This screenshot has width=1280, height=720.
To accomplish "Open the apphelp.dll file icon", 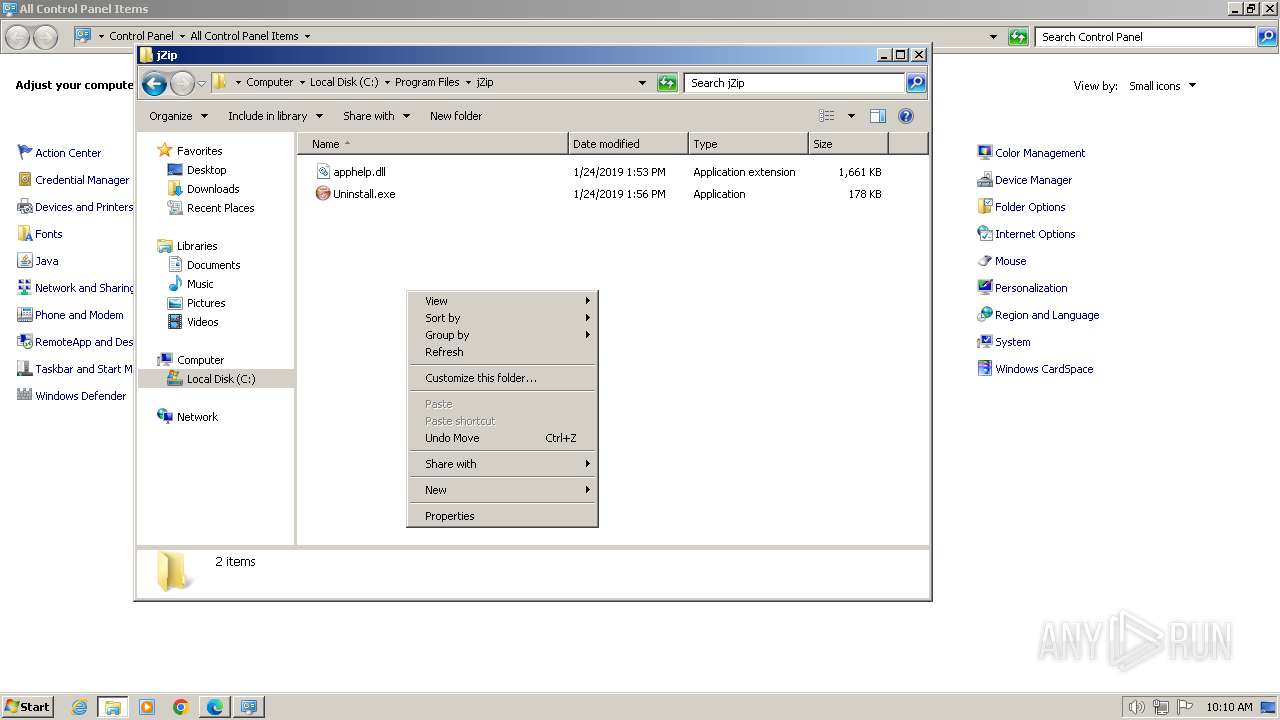I will point(323,172).
